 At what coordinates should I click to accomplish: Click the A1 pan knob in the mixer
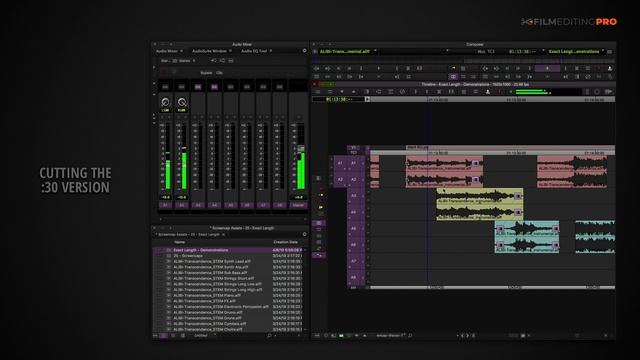165,102
